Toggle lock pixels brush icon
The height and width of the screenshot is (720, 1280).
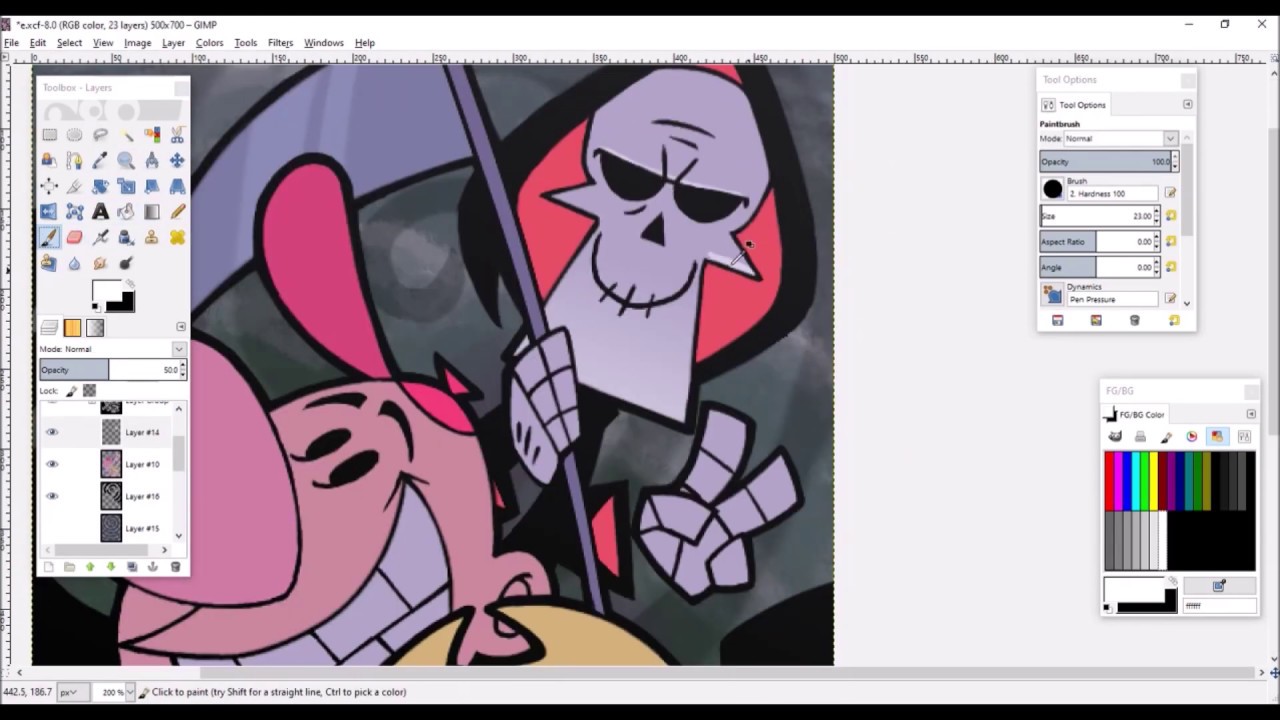coord(73,391)
